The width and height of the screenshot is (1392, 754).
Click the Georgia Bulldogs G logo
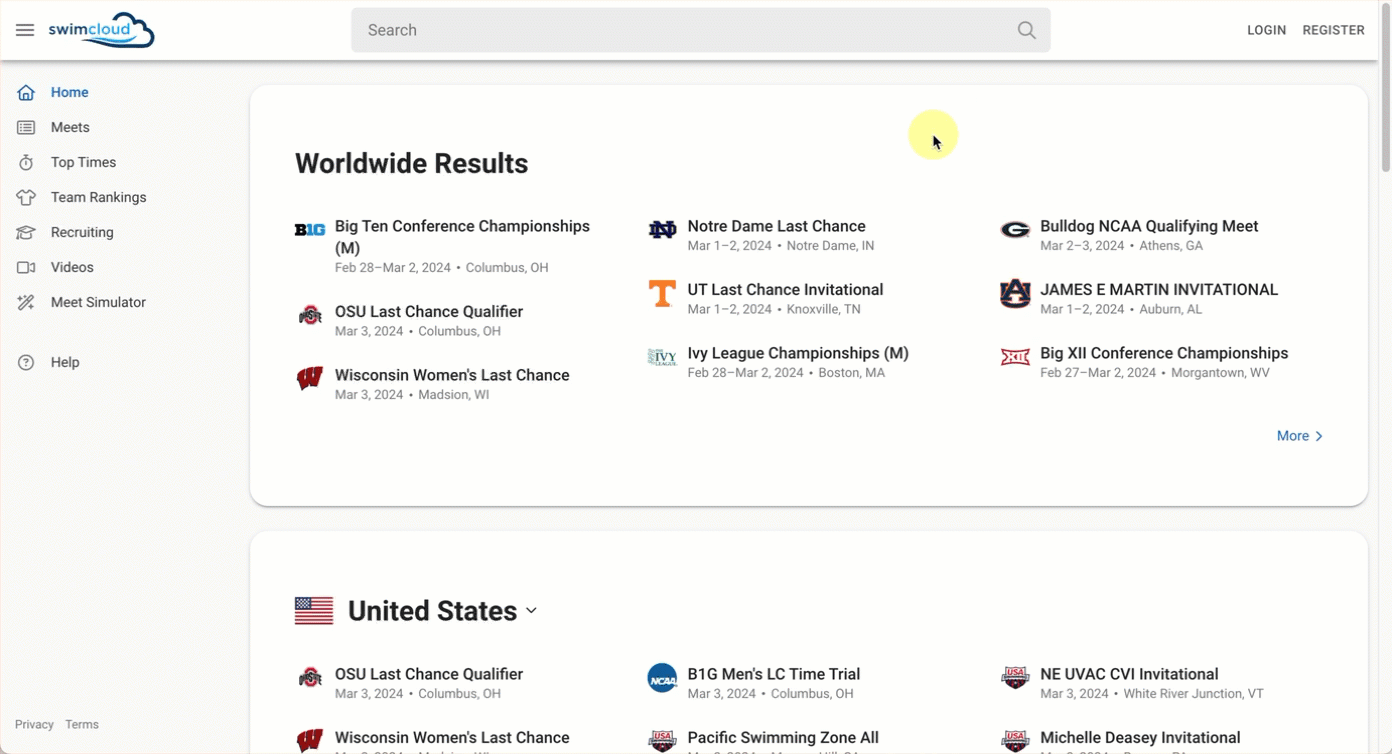1015,230
